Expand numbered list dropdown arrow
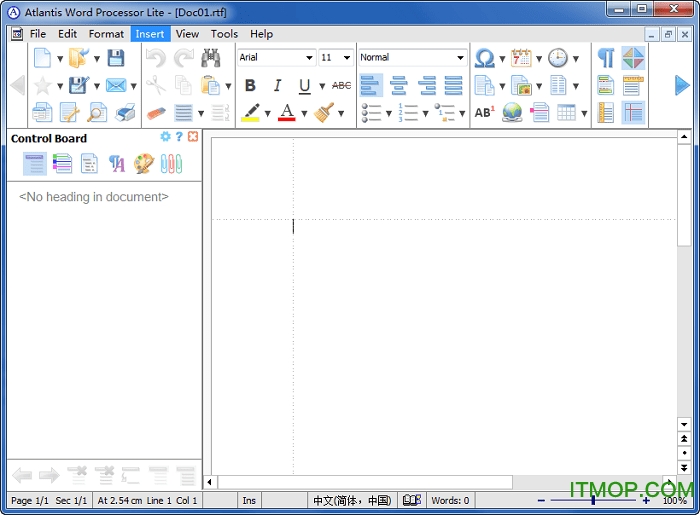 point(425,113)
